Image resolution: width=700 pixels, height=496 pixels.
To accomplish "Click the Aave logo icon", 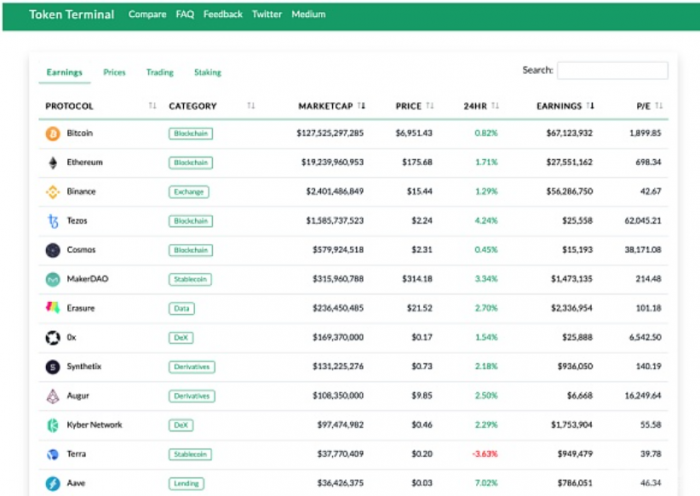I will (x=53, y=483).
